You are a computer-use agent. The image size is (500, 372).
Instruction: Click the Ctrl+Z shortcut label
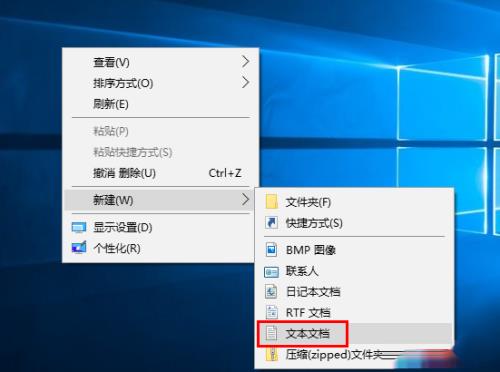225,173
